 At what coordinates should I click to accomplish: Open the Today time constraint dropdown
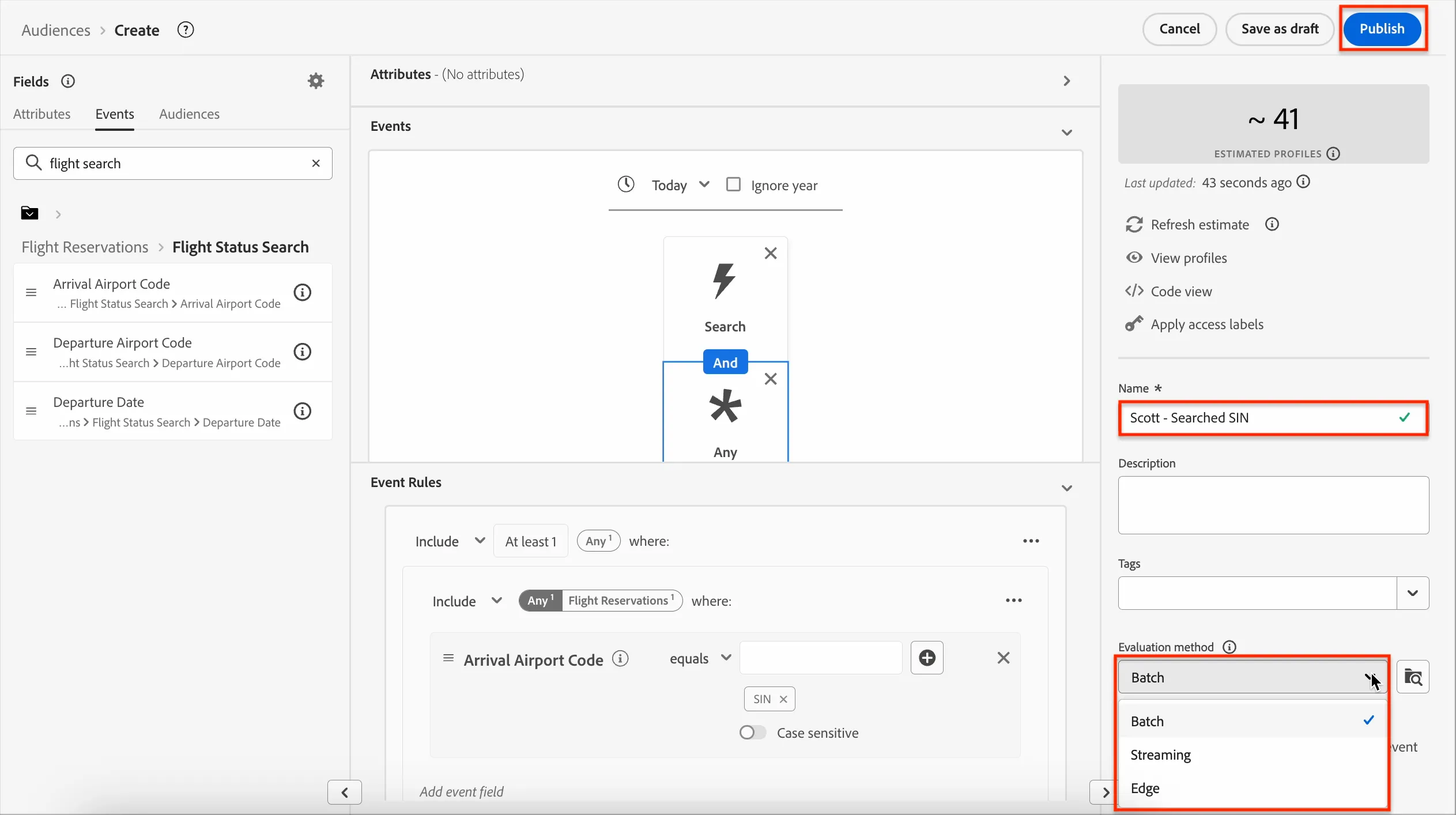click(x=680, y=185)
